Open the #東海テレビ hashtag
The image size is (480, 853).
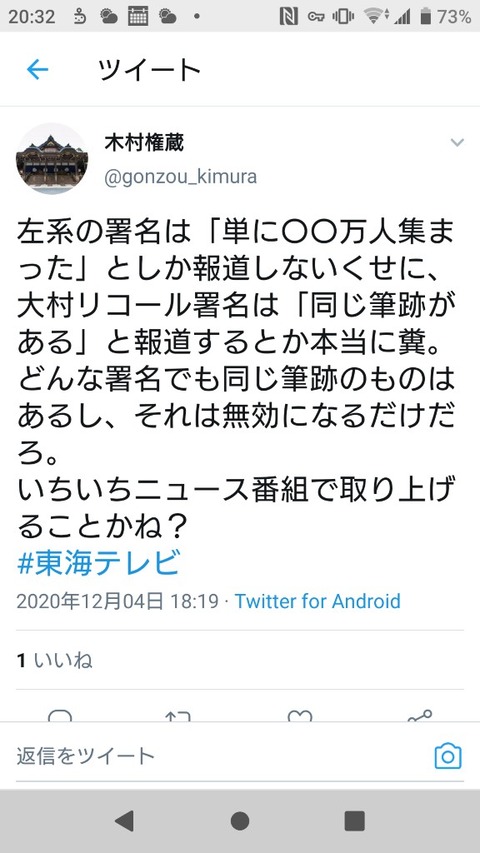point(99,564)
